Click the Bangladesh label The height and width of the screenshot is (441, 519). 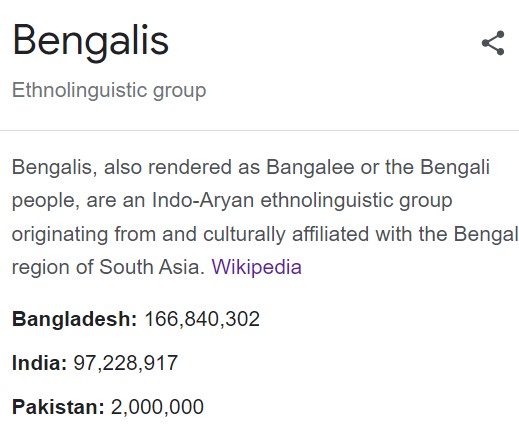click(74, 319)
